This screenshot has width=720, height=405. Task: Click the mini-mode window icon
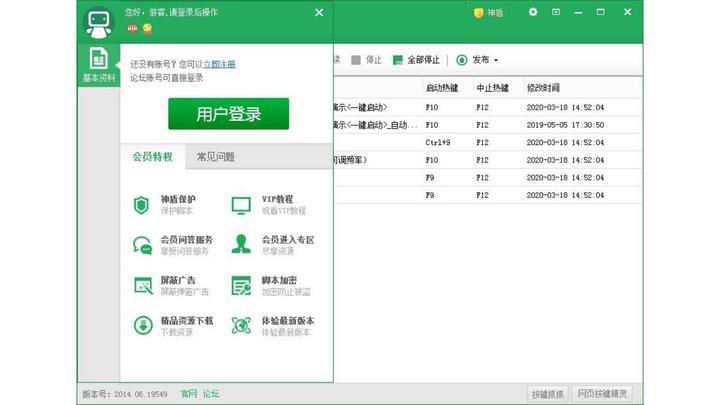(x=556, y=12)
